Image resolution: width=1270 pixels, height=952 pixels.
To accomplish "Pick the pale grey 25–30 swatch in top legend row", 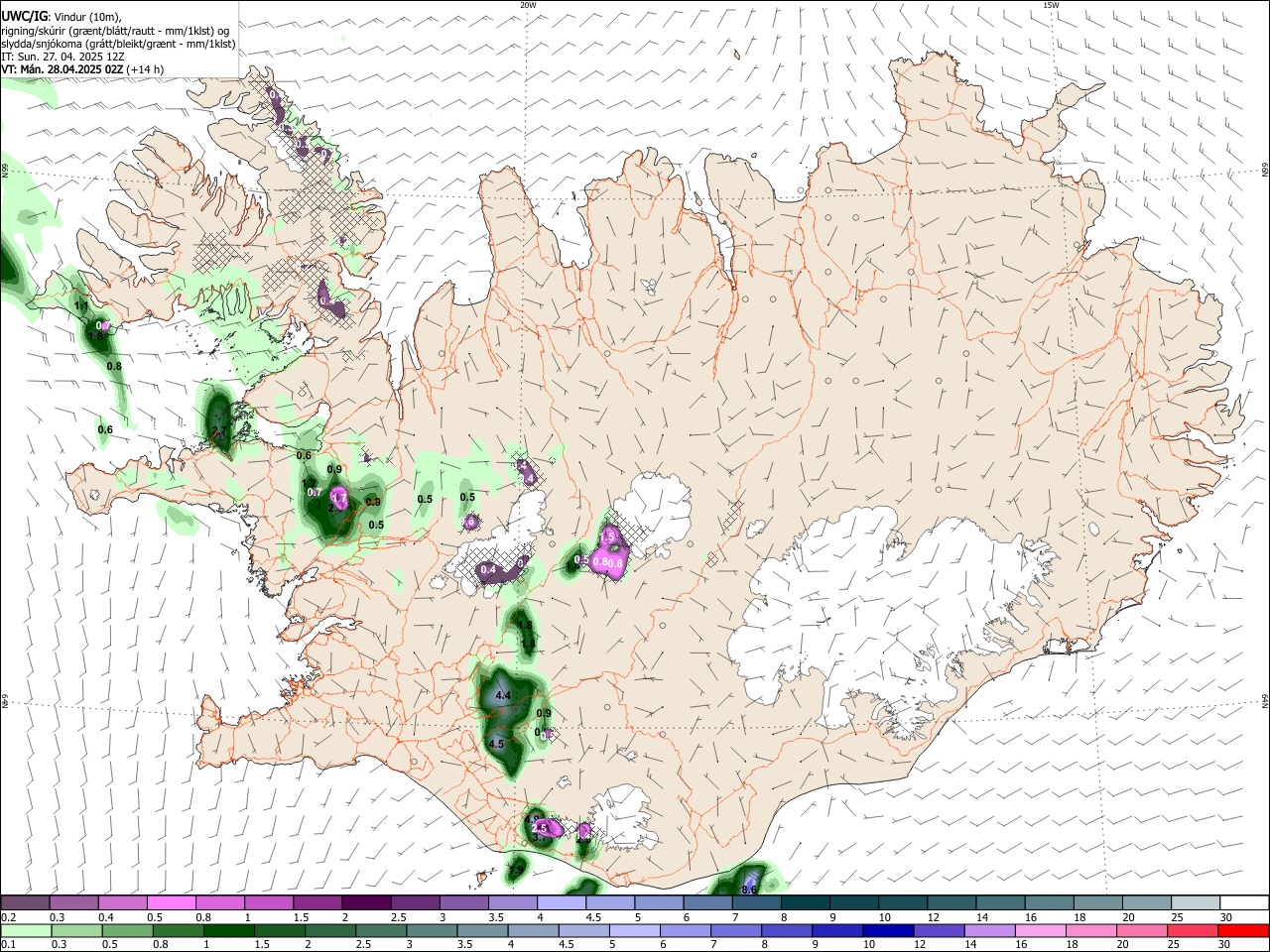I will pyautogui.click(x=1196, y=903).
